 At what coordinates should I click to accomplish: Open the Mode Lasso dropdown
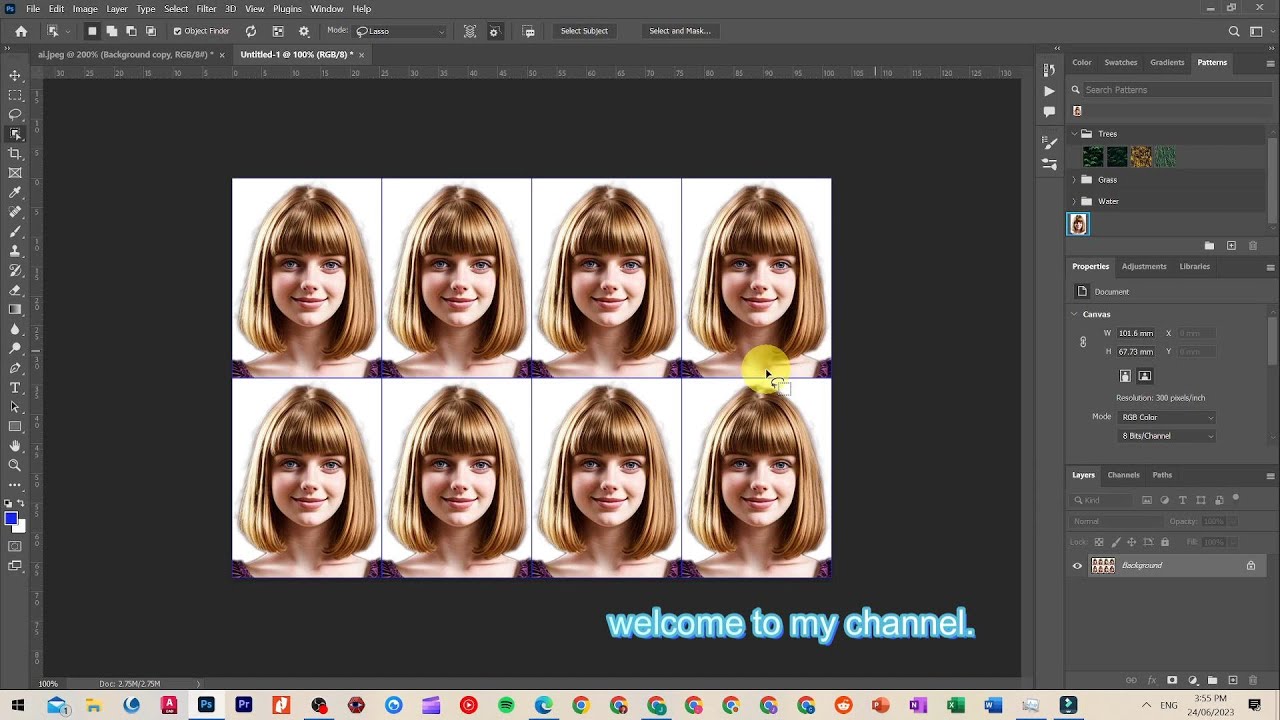[x=400, y=31]
